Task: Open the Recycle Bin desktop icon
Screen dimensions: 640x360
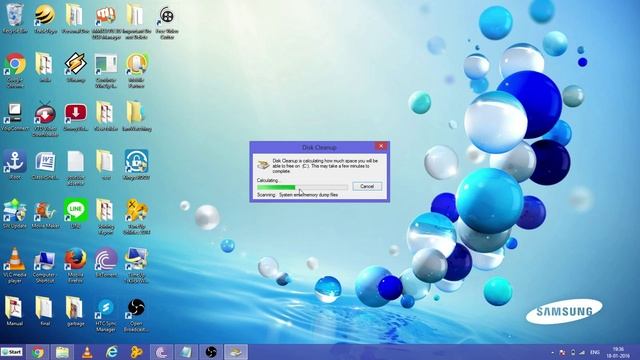Action: point(15,19)
